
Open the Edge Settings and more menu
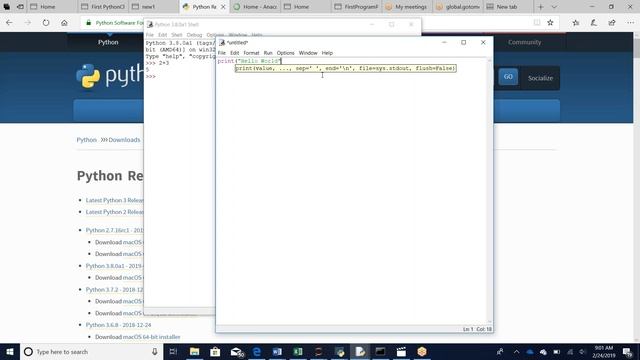point(630,23)
